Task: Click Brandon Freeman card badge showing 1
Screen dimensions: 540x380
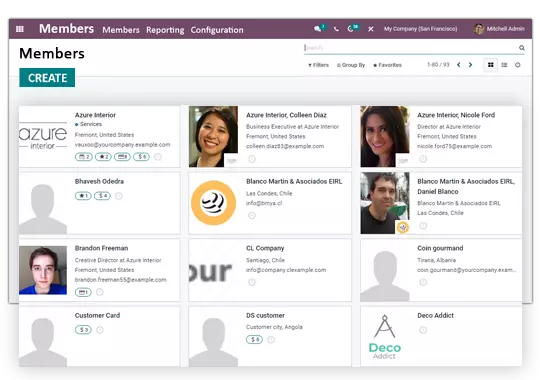Action: pyautogui.click(x=83, y=292)
